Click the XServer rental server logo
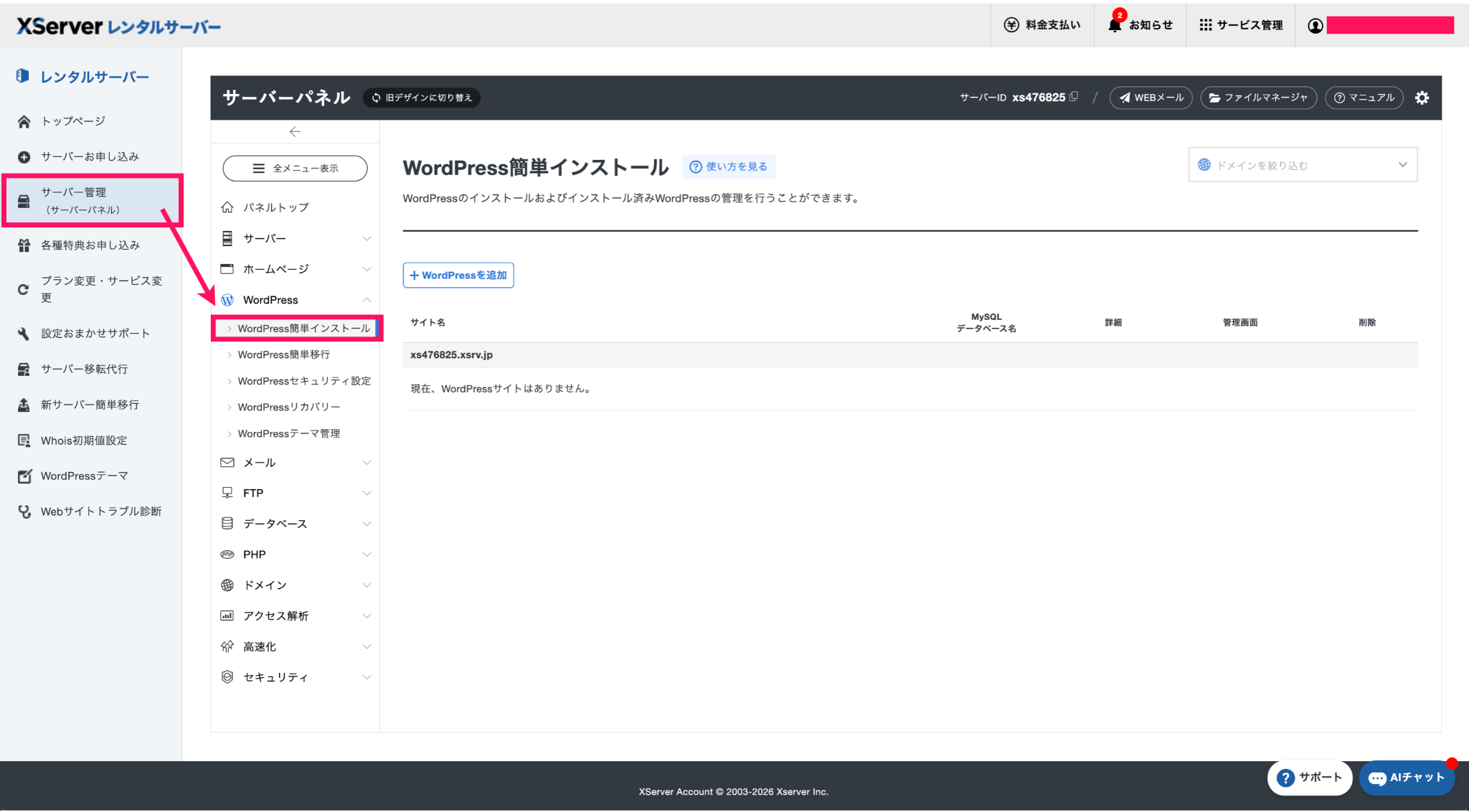Viewport: 1469px width, 812px height. tap(118, 27)
